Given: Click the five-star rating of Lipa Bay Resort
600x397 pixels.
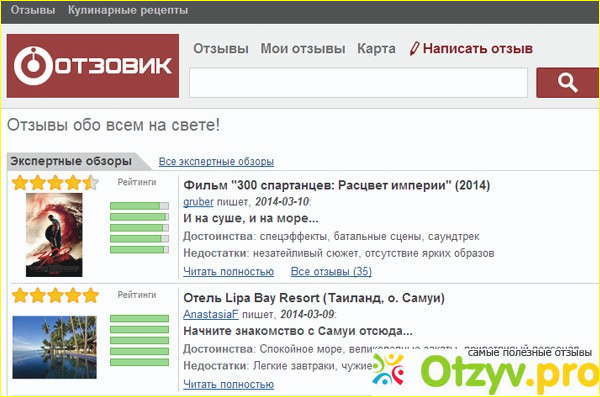Looking at the screenshot, I should click(x=55, y=296).
